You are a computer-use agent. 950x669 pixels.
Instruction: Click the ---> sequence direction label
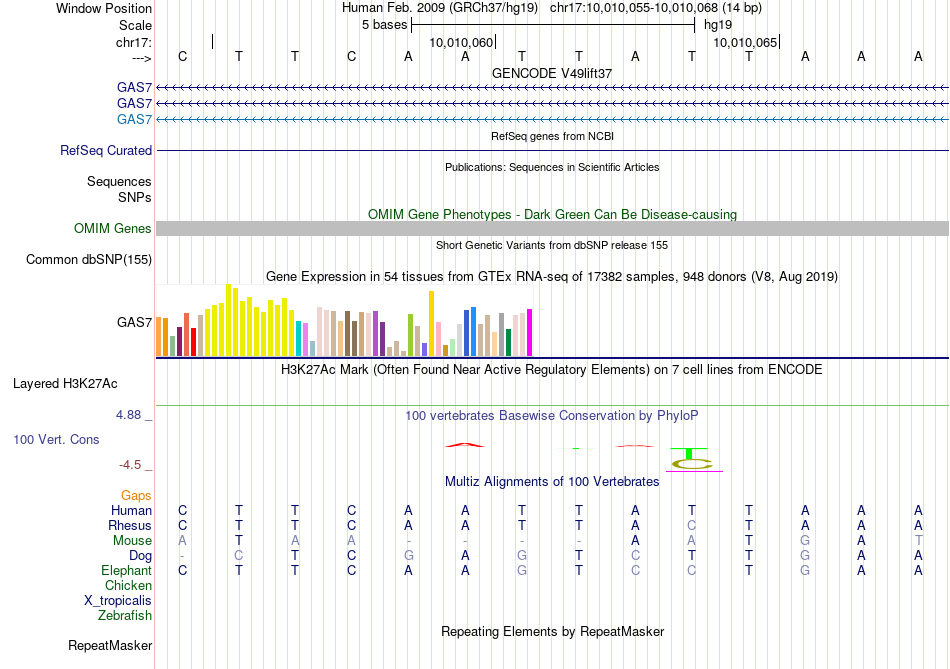click(x=142, y=58)
